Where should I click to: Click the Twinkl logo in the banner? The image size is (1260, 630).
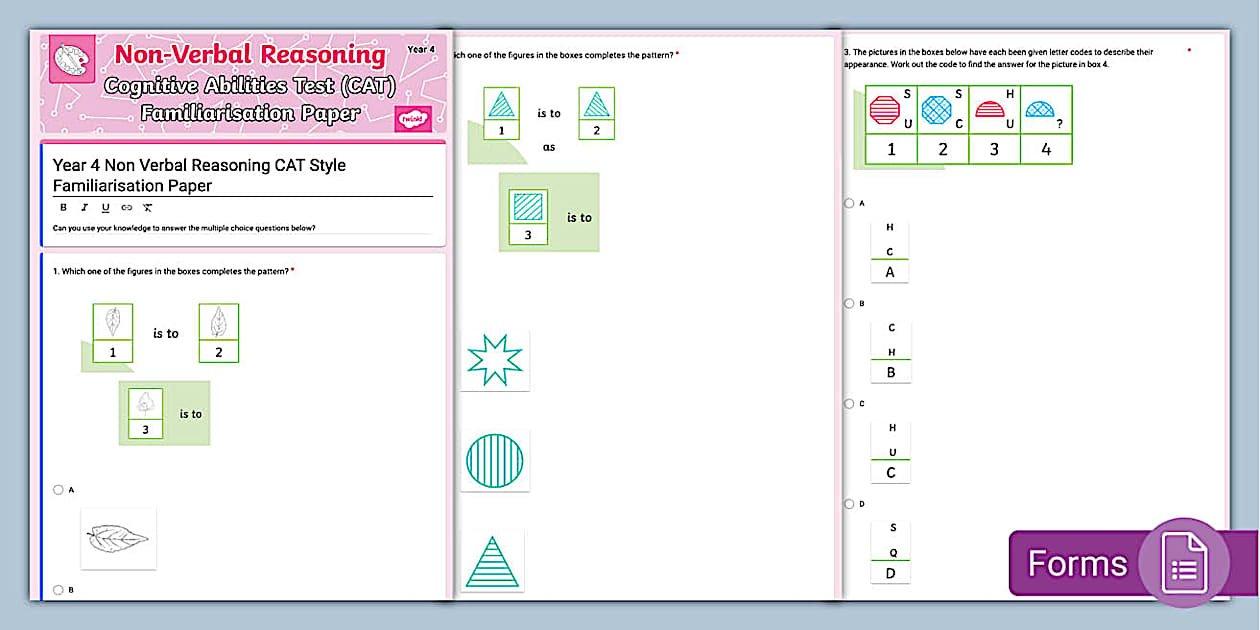(x=413, y=119)
